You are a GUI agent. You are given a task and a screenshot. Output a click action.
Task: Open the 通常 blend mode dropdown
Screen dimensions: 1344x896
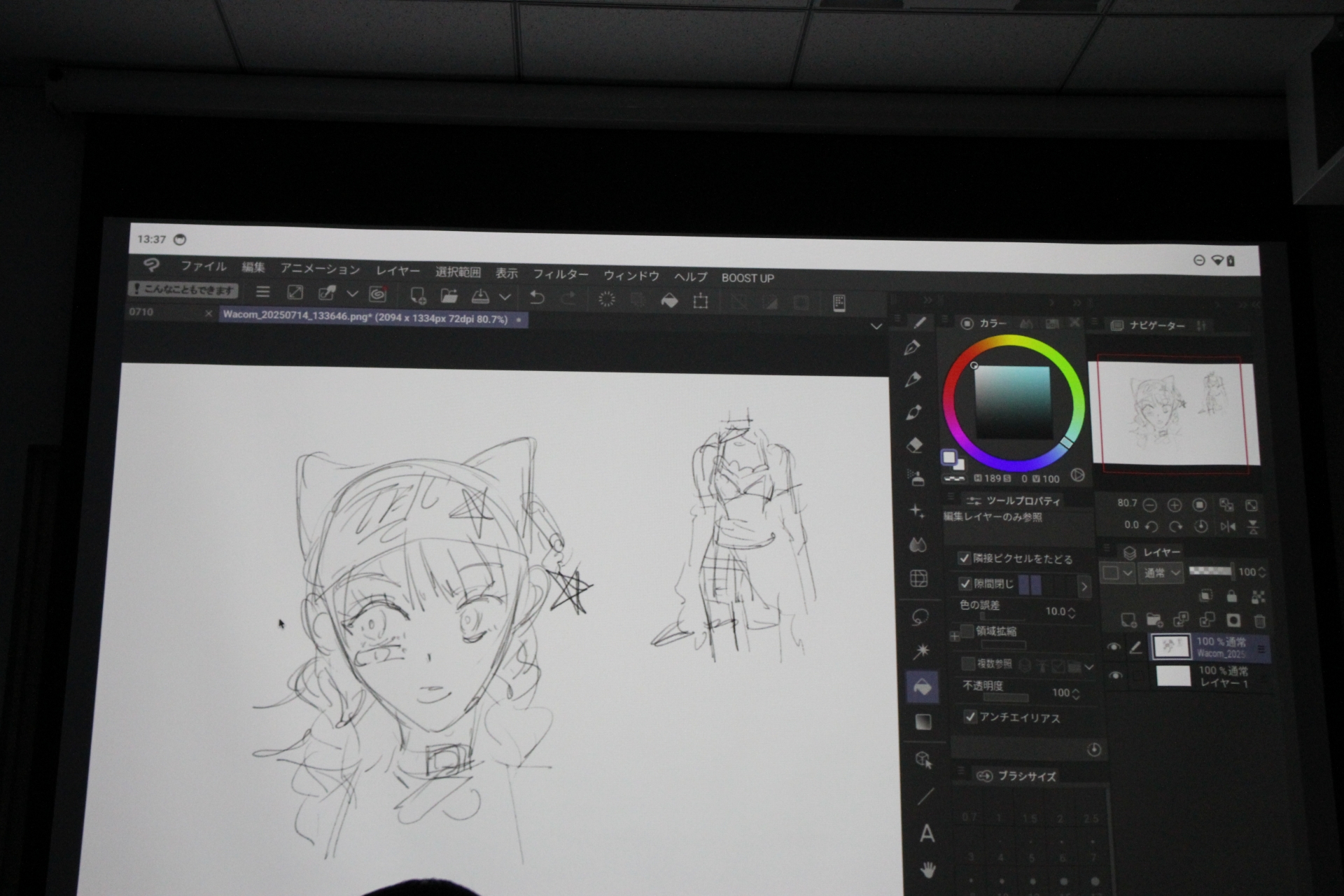(1160, 573)
